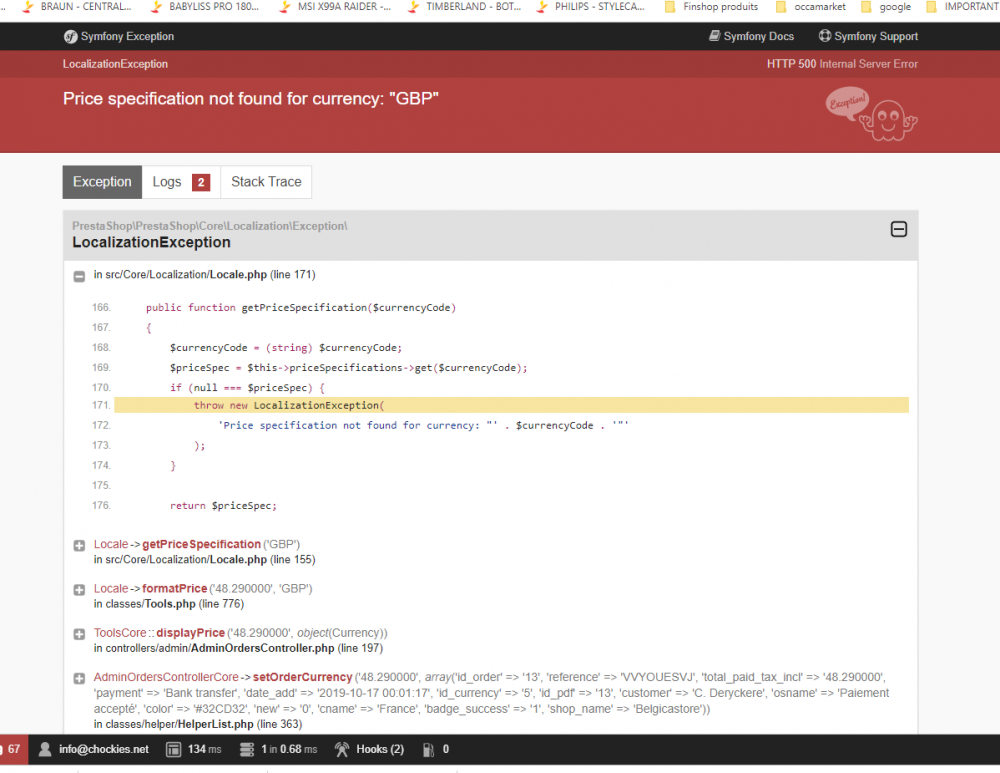Switch to the Logs tab

180,182
